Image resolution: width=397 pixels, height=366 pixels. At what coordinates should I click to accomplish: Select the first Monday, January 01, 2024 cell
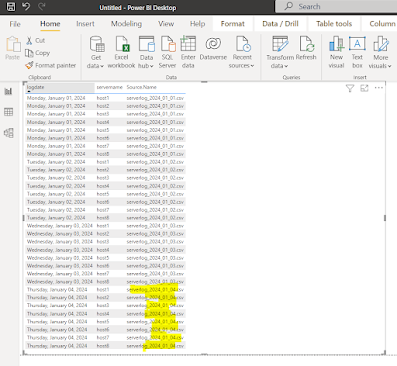coord(56,98)
